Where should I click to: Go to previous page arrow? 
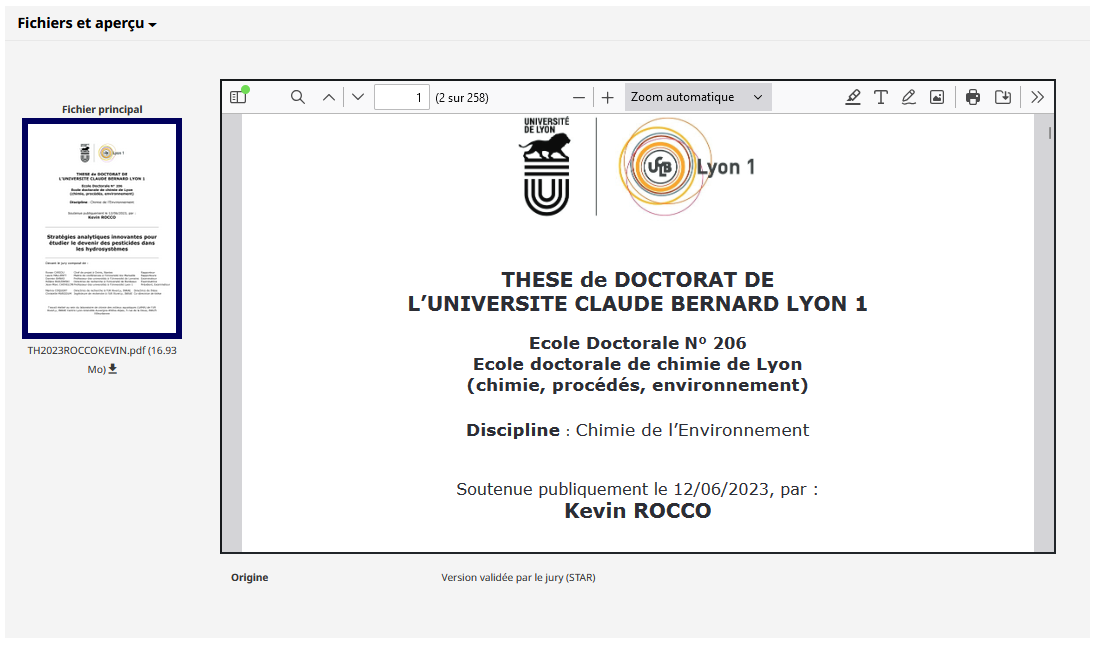tap(329, 97)
